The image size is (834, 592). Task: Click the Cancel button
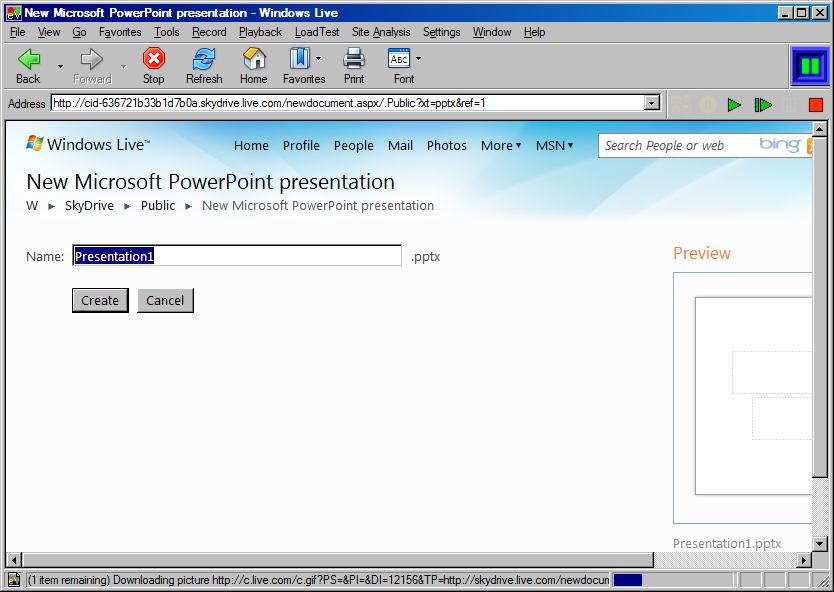pos(165,301)
